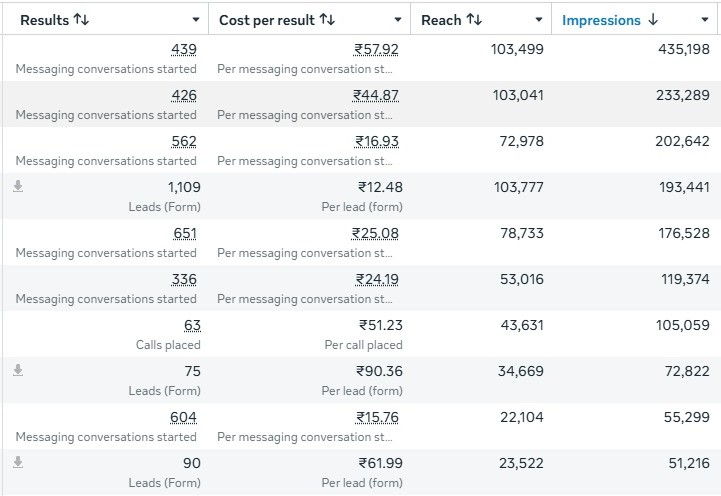Click the descending arrow next to Impressions header
This screenshot has width=721, height=496.
click(653, 20)
